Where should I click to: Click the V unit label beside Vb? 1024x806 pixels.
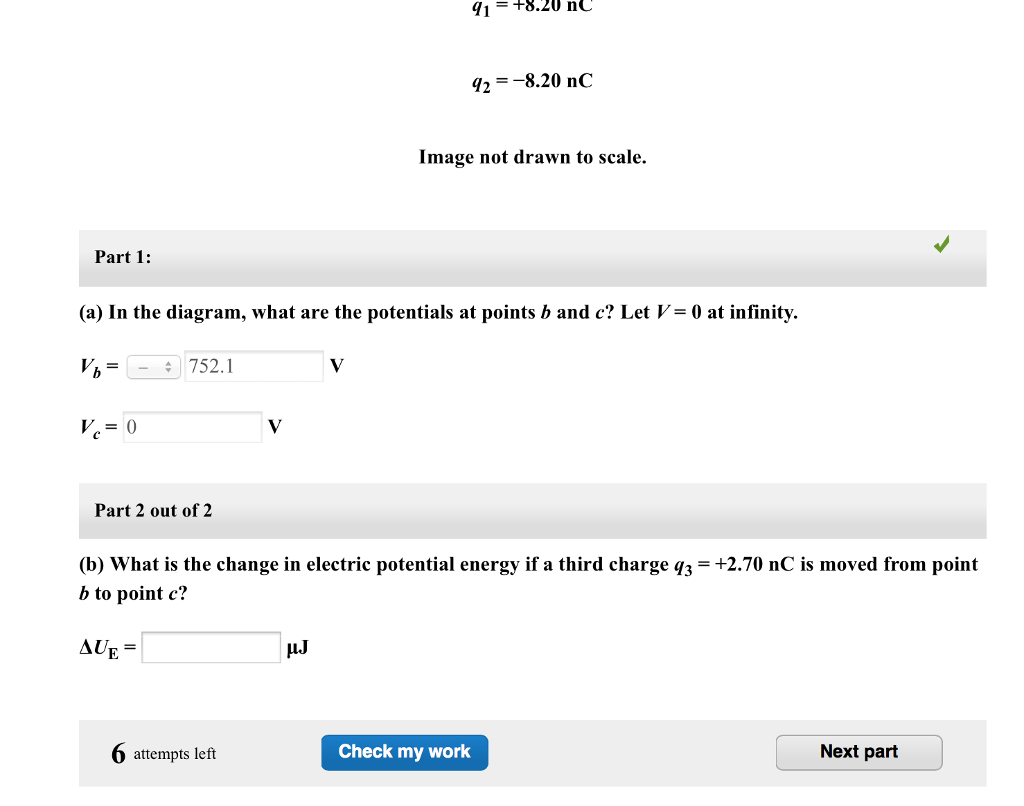336,366
